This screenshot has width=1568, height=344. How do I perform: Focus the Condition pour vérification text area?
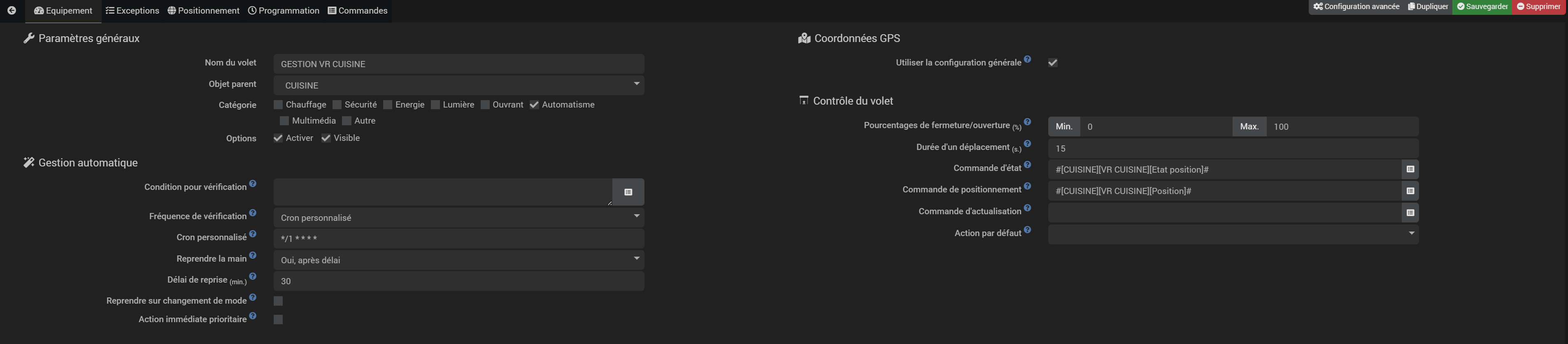(x=443, y=192)
